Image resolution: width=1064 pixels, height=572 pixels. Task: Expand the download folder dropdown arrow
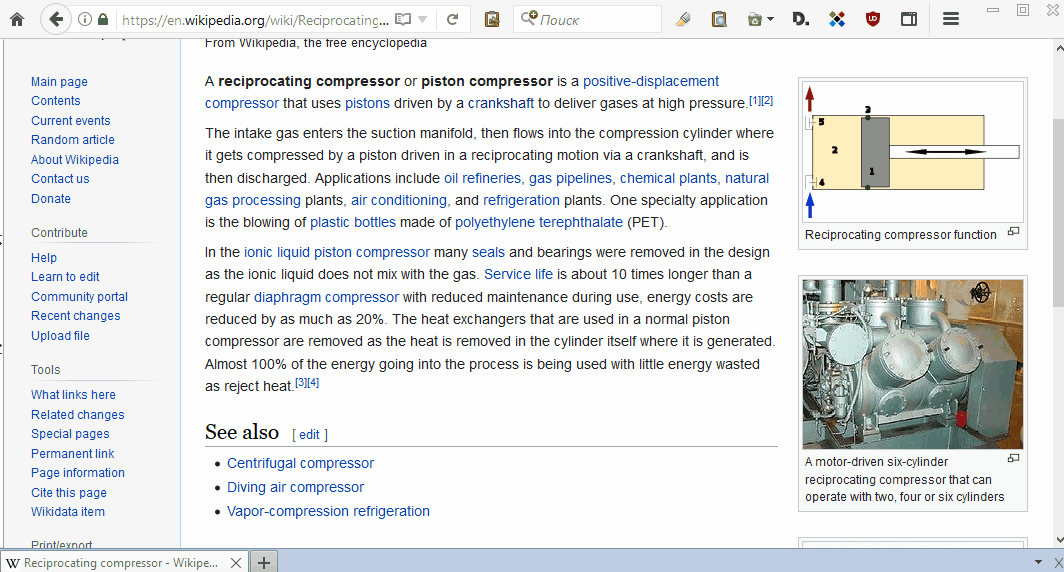pos(770,20)
